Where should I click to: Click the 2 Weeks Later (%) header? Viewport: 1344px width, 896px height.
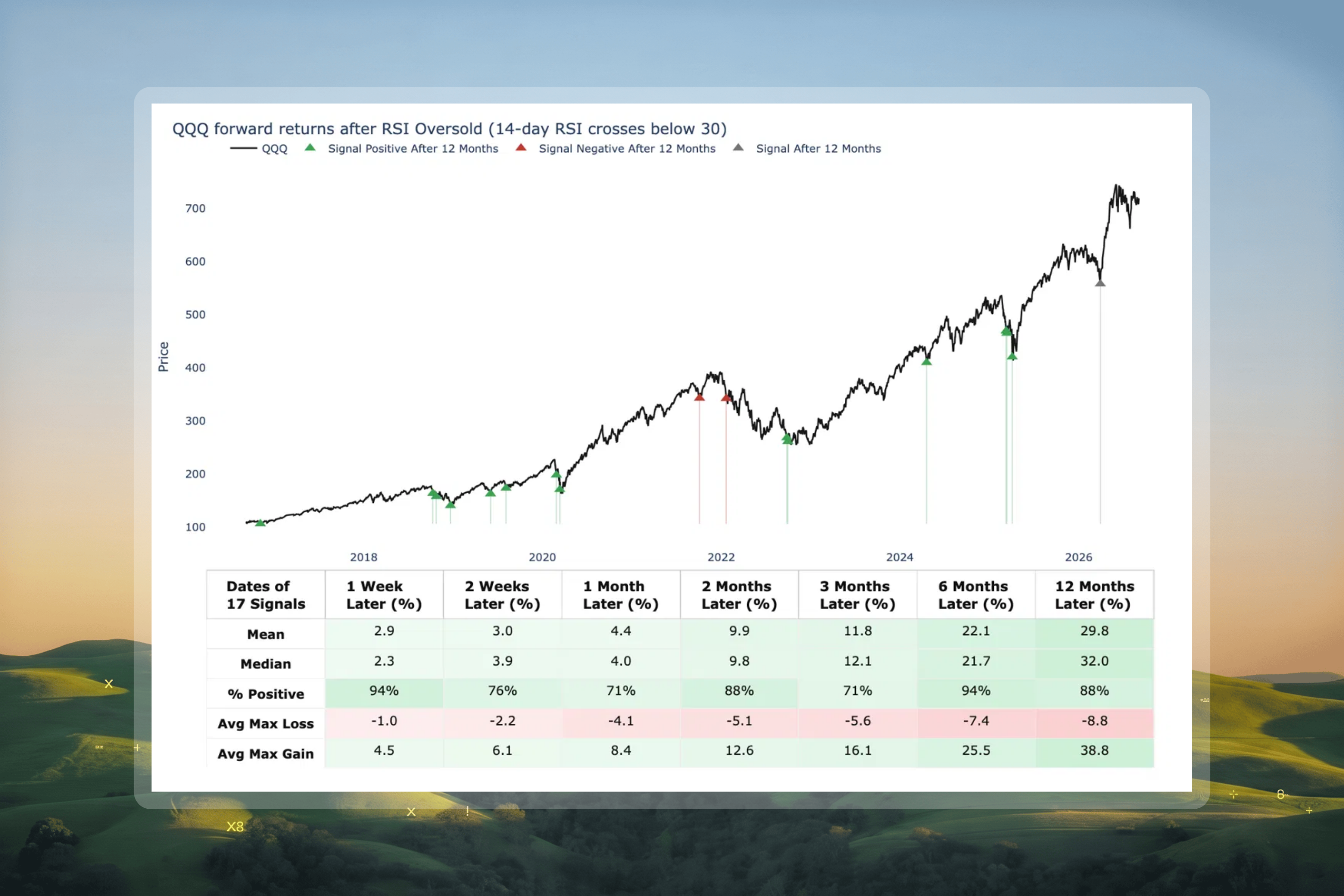point(502,595)
